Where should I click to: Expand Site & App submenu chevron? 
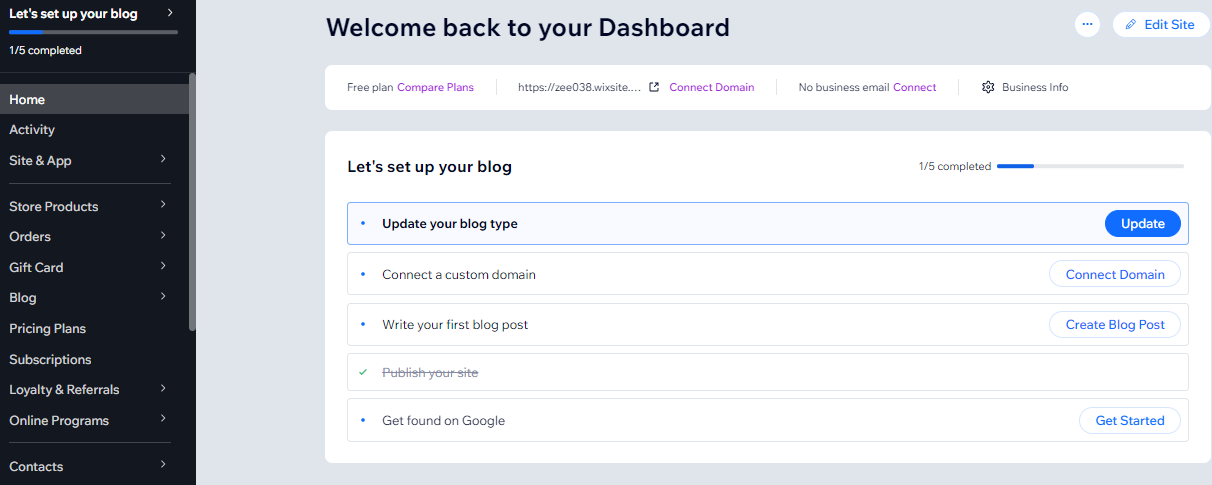162,159
